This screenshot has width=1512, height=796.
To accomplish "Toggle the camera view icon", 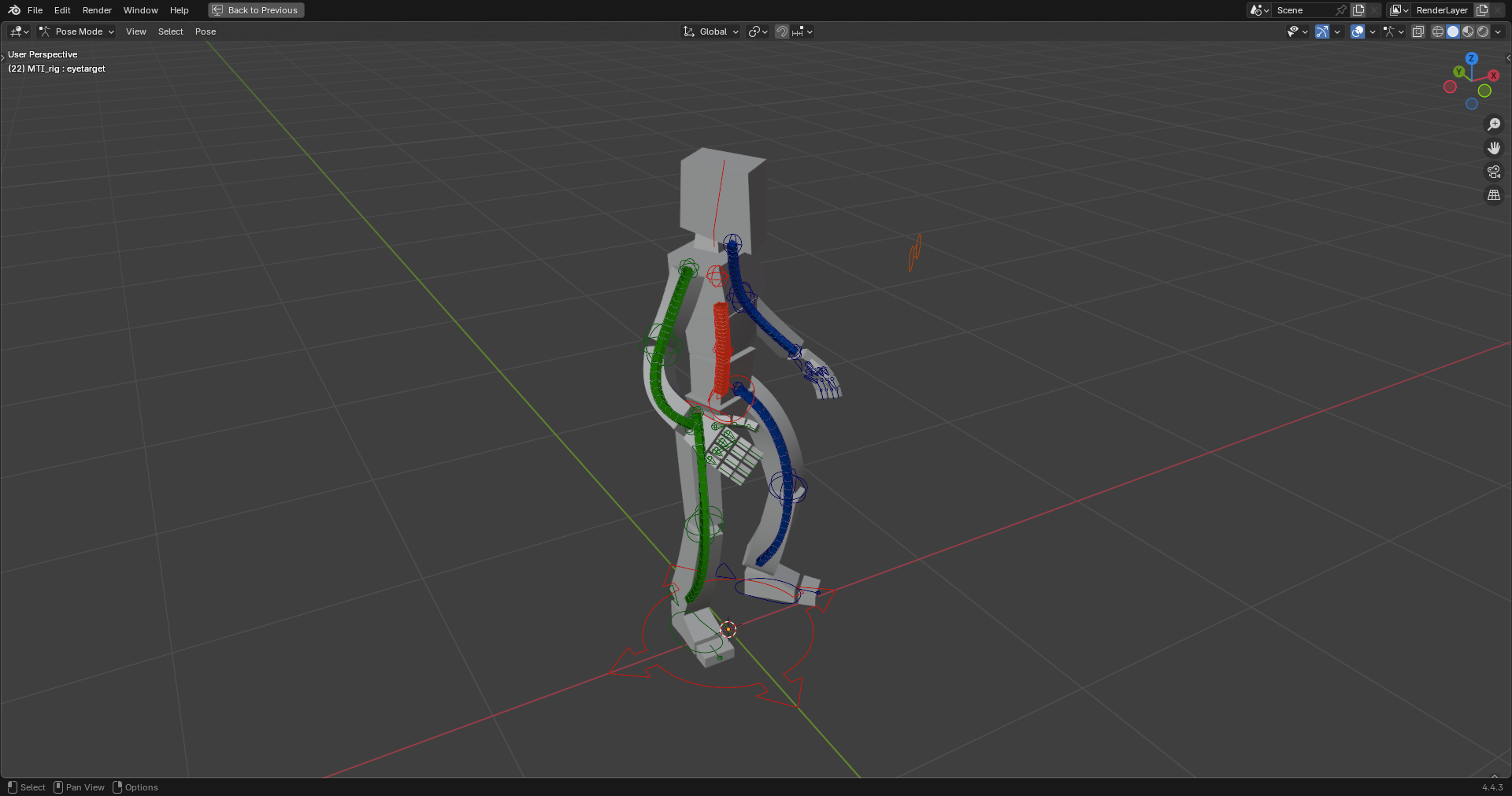I will pyautogui.click(x=1493, y=172).
